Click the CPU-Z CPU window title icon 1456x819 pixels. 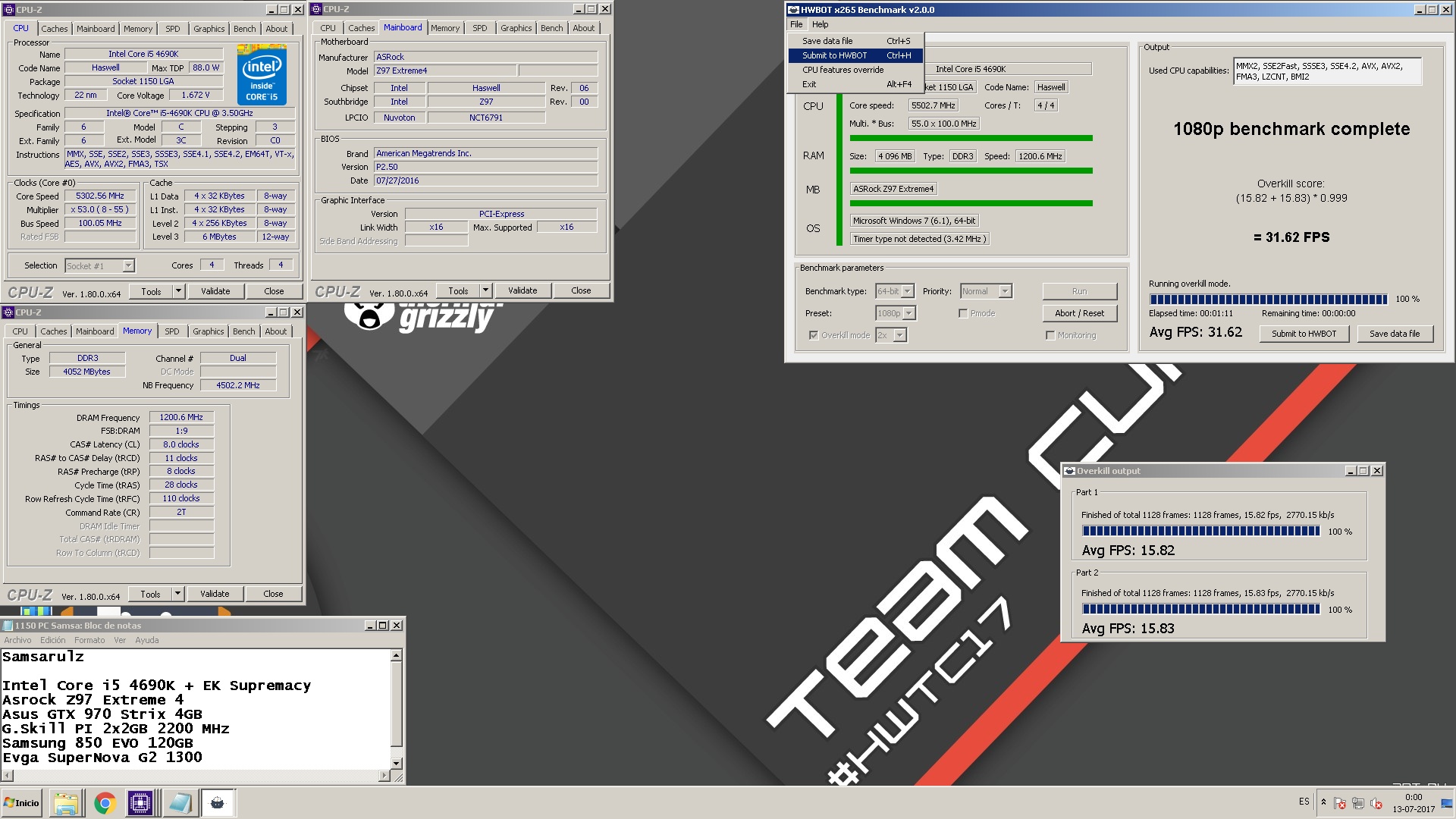9,10
